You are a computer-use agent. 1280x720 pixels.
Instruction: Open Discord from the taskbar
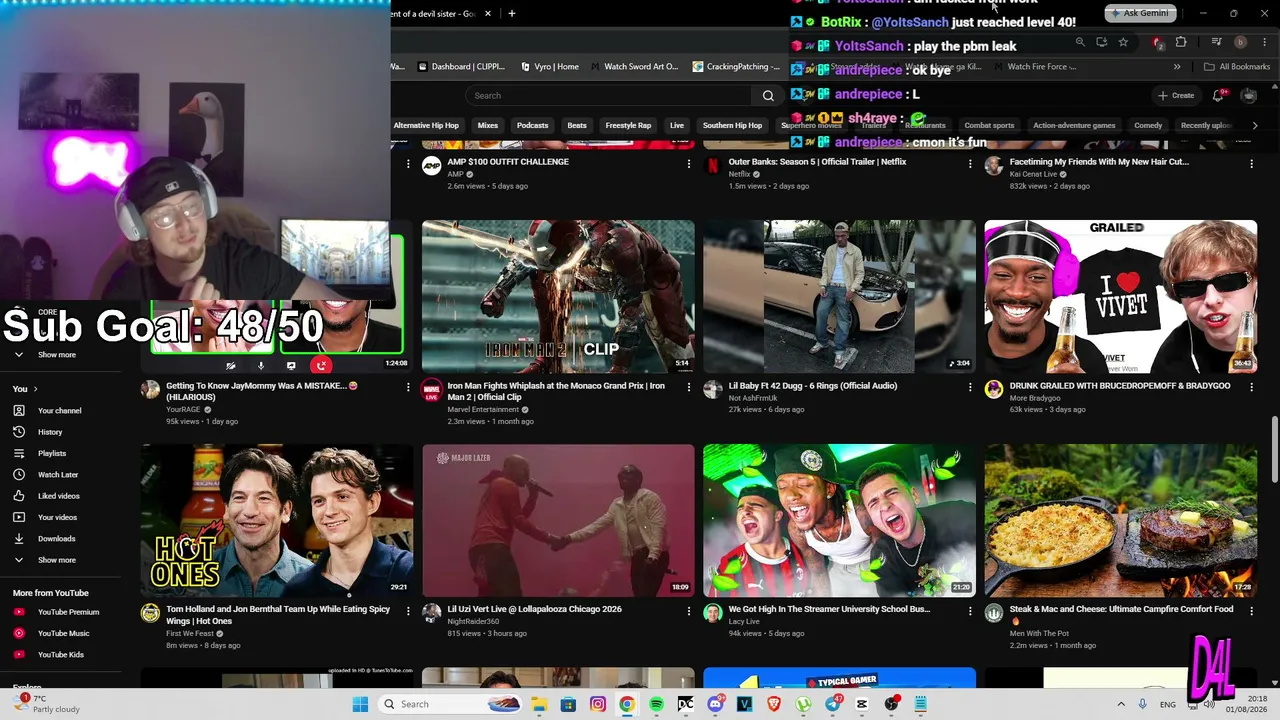(715, 704)
